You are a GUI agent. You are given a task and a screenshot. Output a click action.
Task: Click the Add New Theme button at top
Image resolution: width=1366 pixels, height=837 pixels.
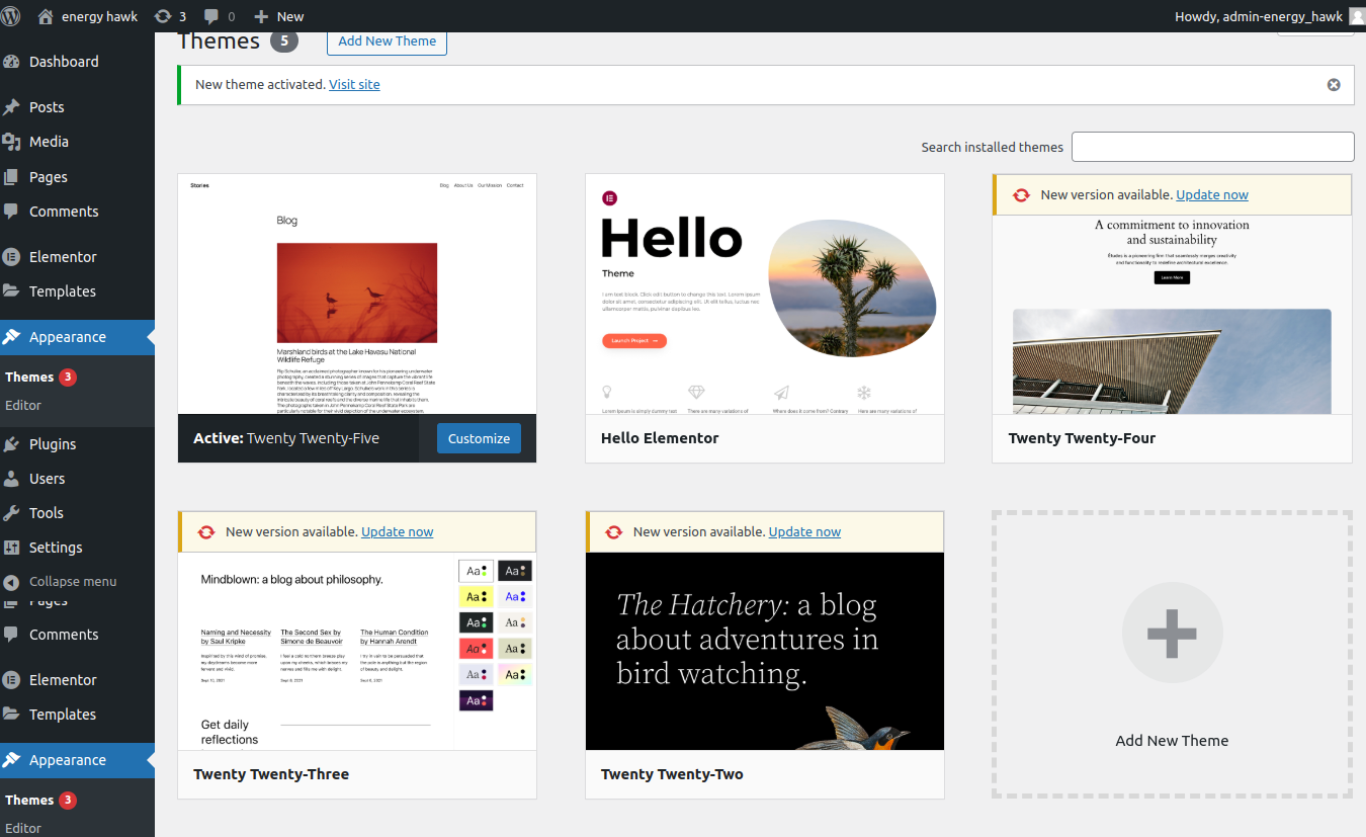coord(387,41)
